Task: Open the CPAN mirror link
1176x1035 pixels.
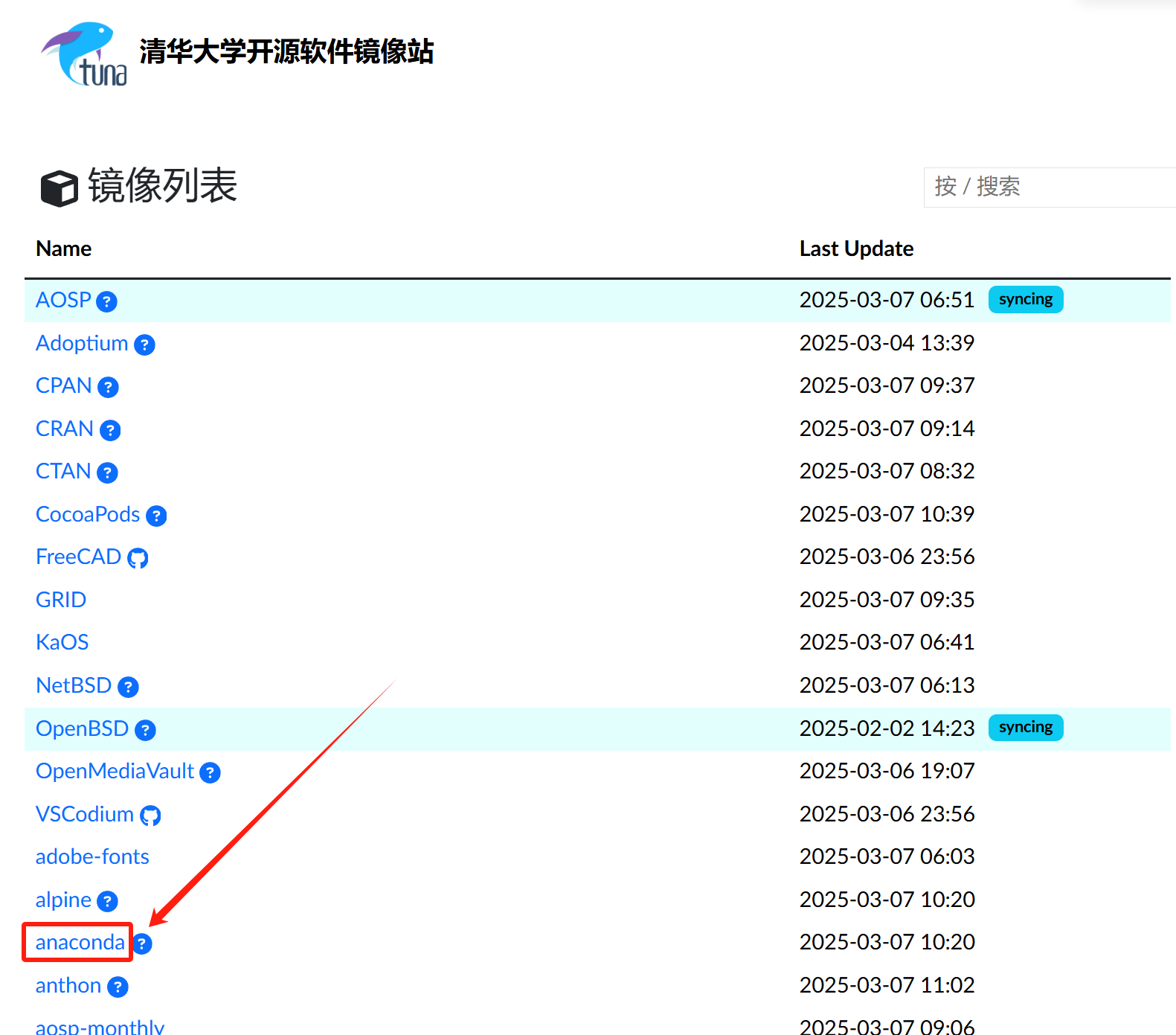Action: pos(64,385)
